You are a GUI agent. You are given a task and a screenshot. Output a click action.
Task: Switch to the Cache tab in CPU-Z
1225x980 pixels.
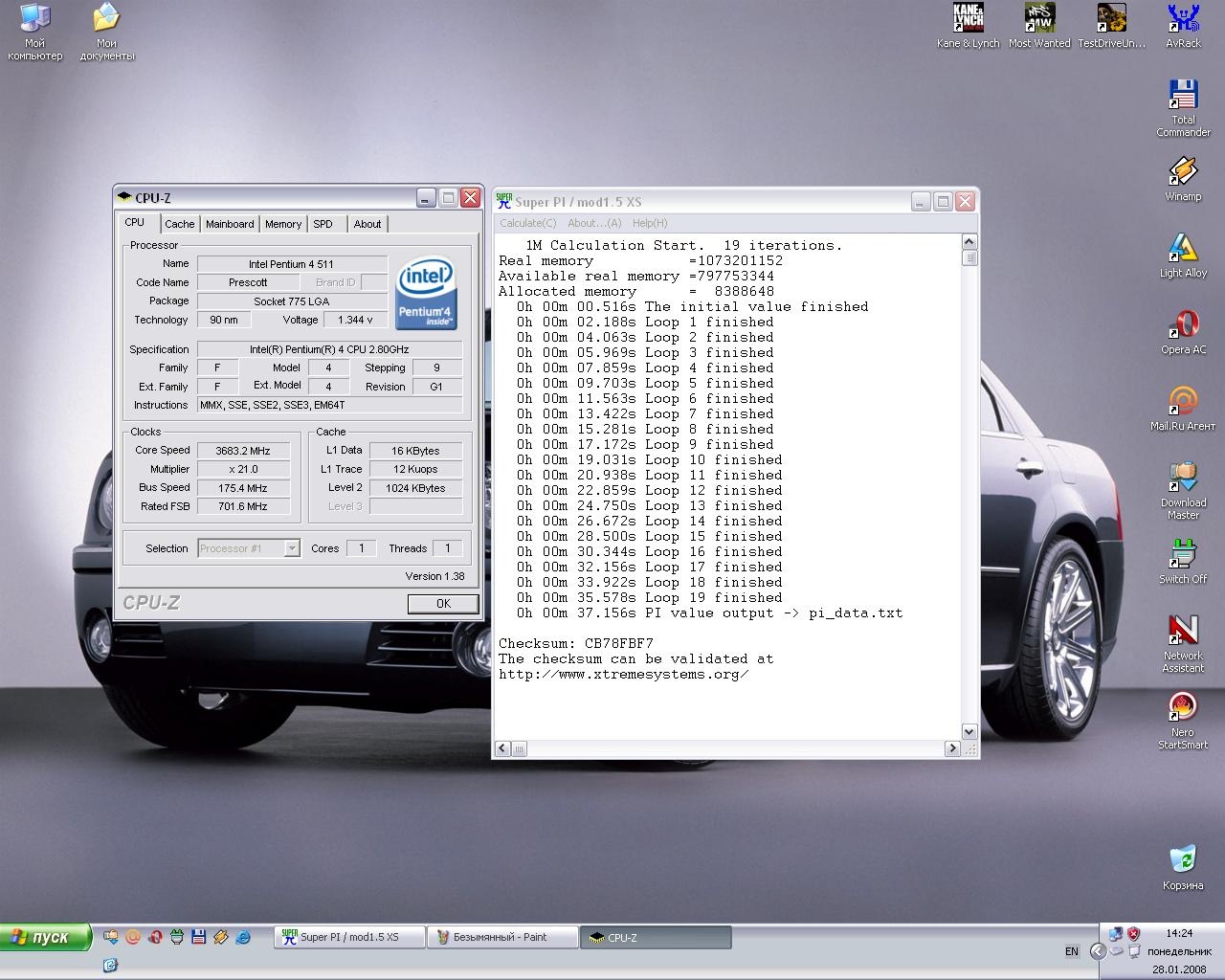point(179,224)
